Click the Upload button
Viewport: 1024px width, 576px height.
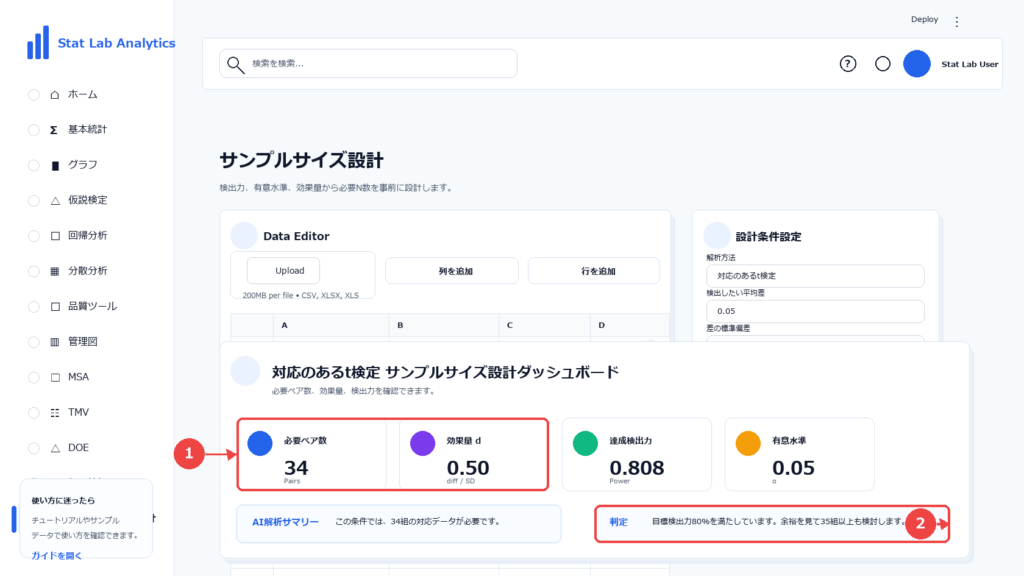click(283, 270)
